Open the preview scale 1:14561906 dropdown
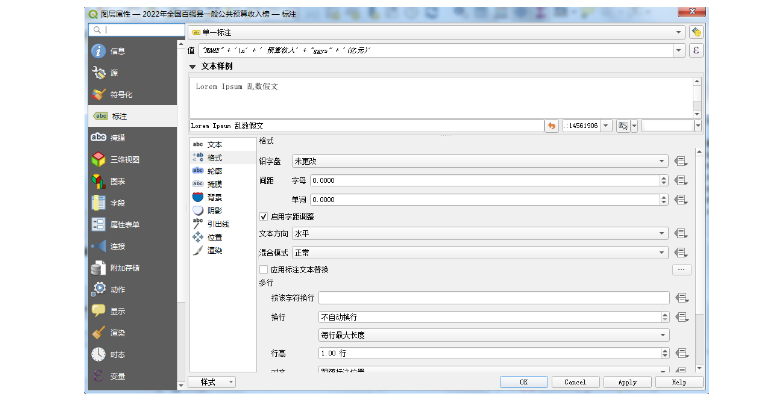Screen dimensions: 773x413 click(606, 126)
